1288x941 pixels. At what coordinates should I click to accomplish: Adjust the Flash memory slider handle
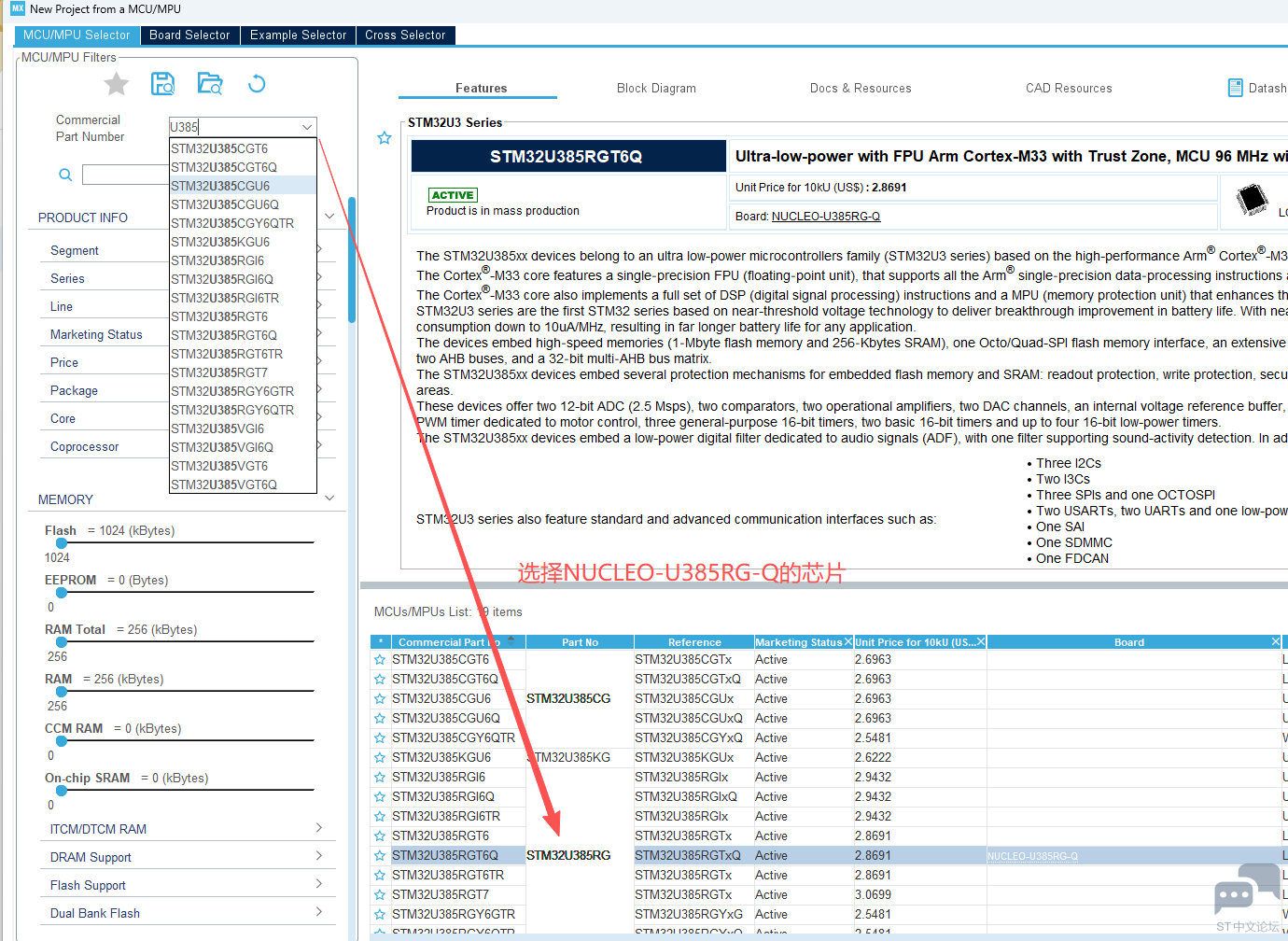[x=62, y=543]
